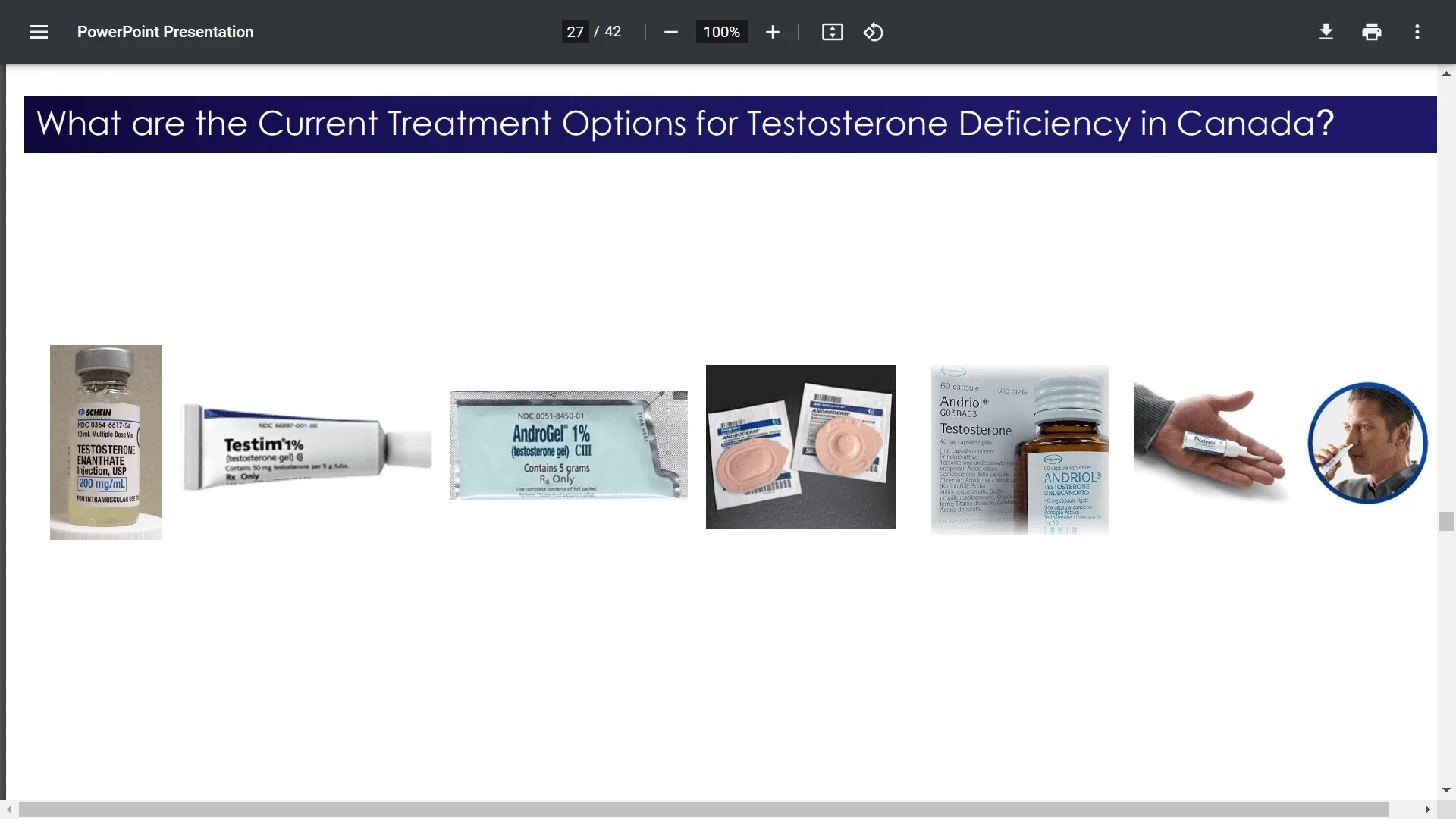The image size is (1456, 819).
Task: Click the fit to page icon
Action: (x=832, y=32)
